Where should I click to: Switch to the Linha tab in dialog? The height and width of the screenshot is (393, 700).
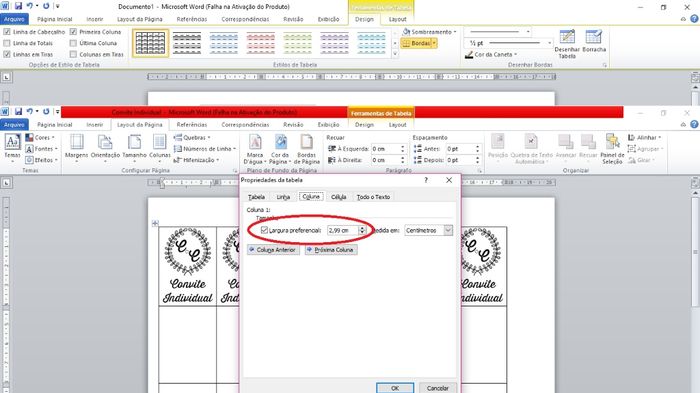click(283, 197)
